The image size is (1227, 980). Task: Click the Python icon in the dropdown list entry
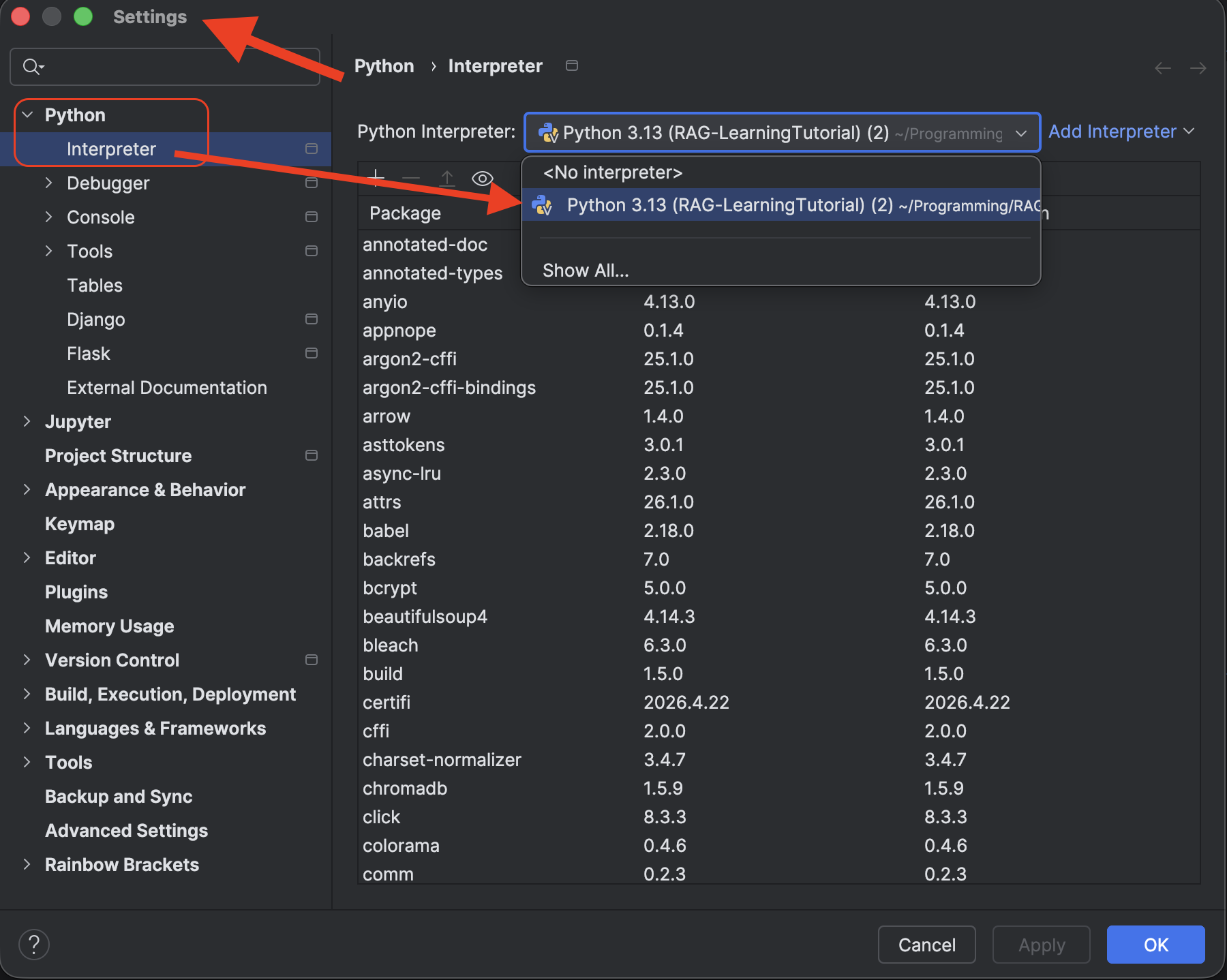[543, 204]
